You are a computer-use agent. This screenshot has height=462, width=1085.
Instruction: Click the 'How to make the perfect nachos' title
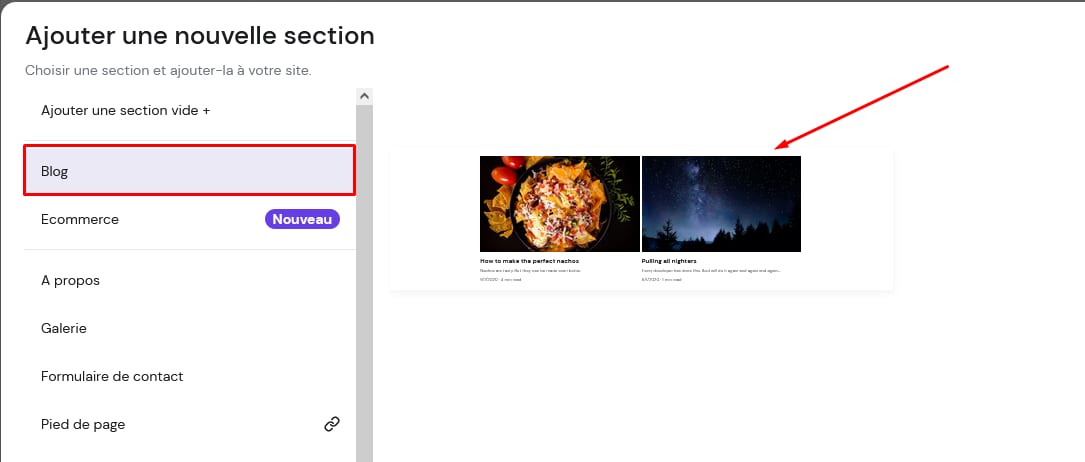click(529, 261)
